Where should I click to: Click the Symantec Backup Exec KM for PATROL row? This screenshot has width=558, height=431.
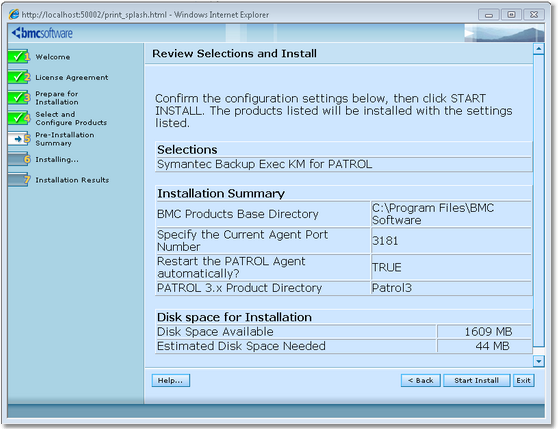tap(343, 164)
